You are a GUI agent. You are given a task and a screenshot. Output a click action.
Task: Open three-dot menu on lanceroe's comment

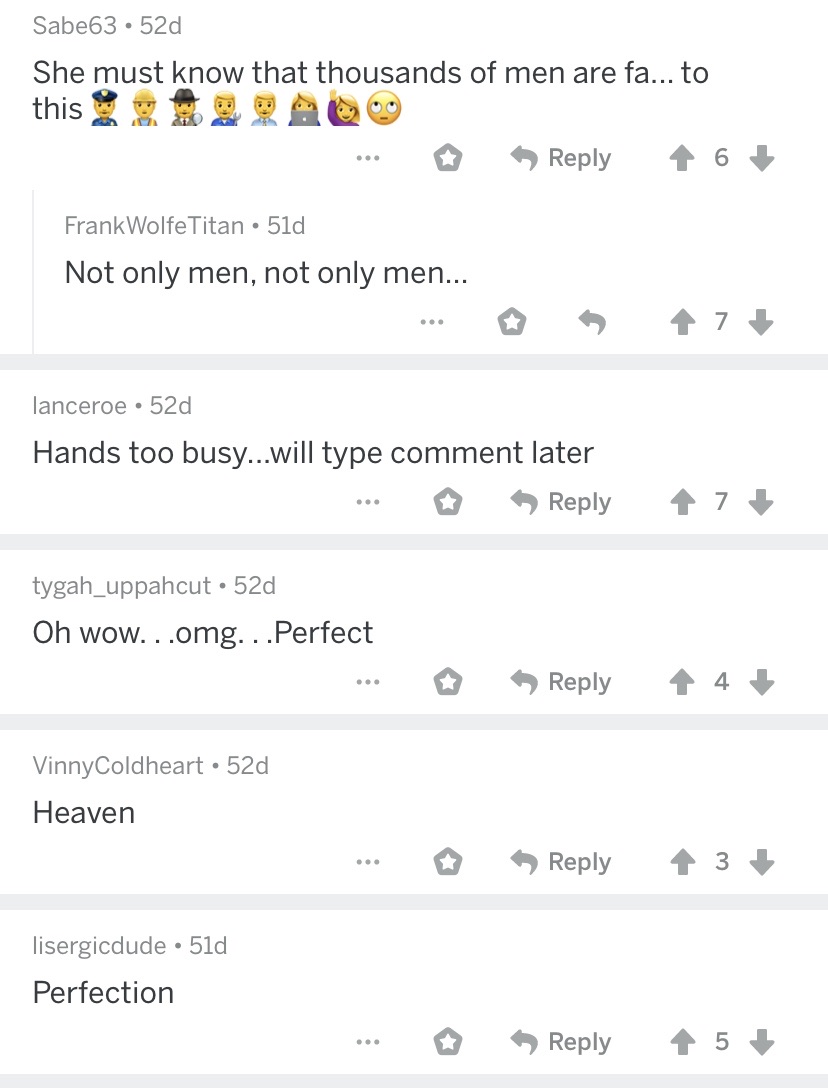pos(367,502)
